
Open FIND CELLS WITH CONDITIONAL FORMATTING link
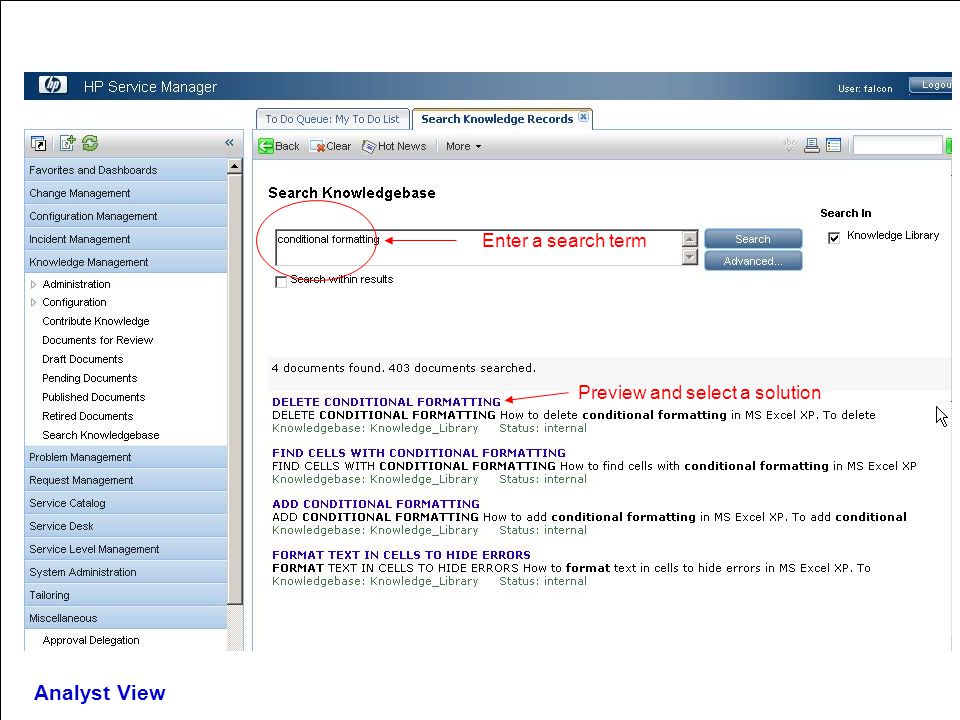point(419,453)
